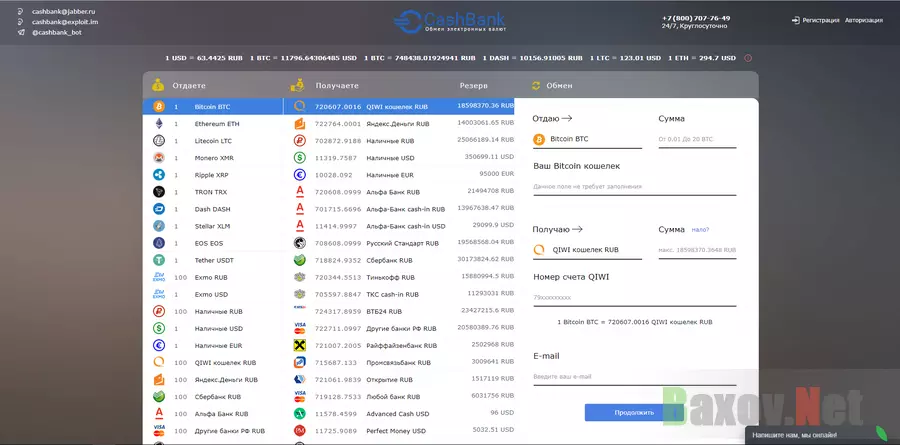Click the Monero XMR coin icon

click(x=158, y=158)
